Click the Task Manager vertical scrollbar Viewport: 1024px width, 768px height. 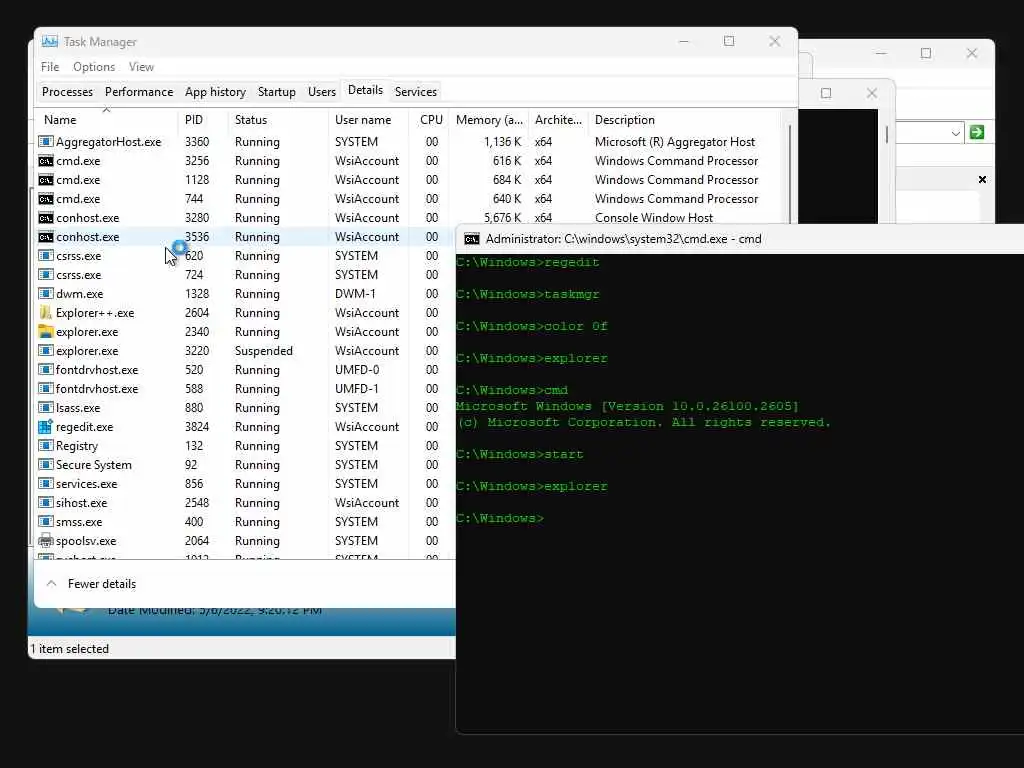click(x=790, y=176)
